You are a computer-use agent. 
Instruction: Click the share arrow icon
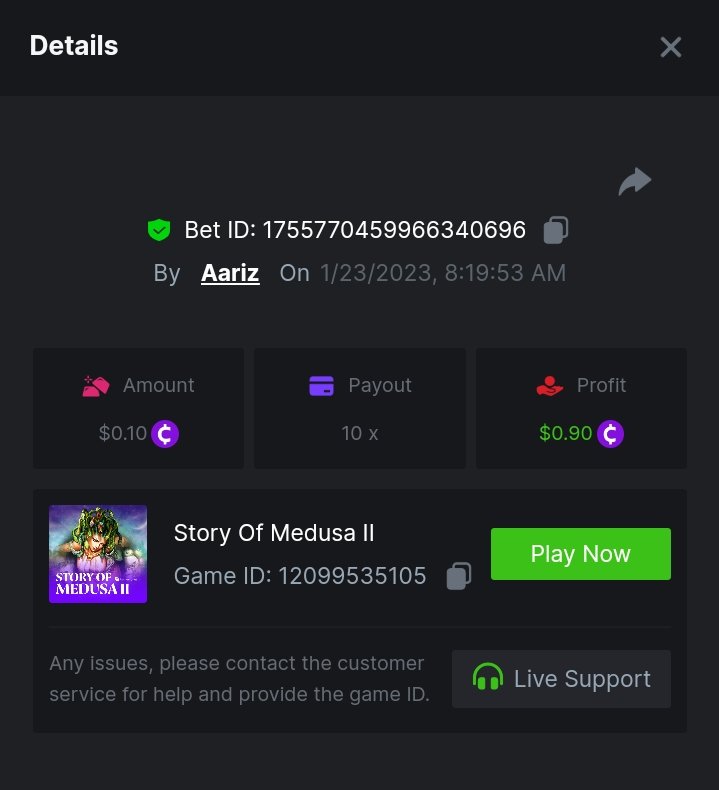tap(635, 182)
